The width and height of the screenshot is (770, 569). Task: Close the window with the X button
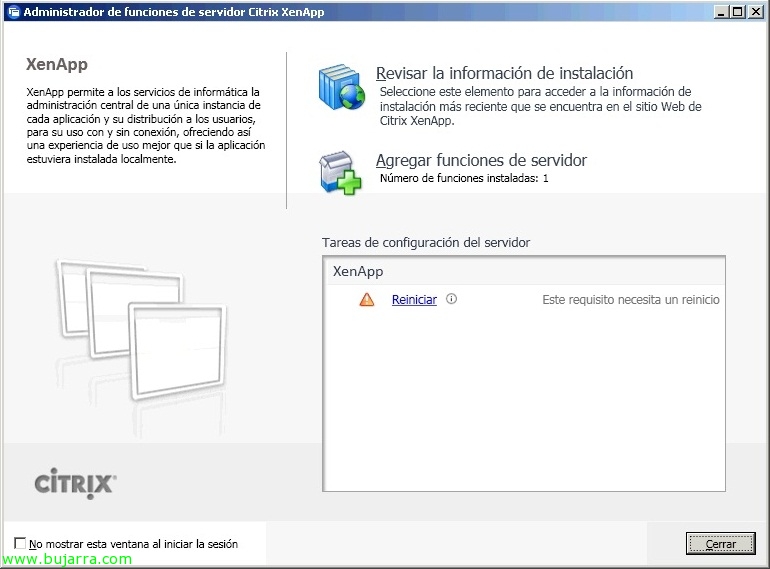[755, 12]
